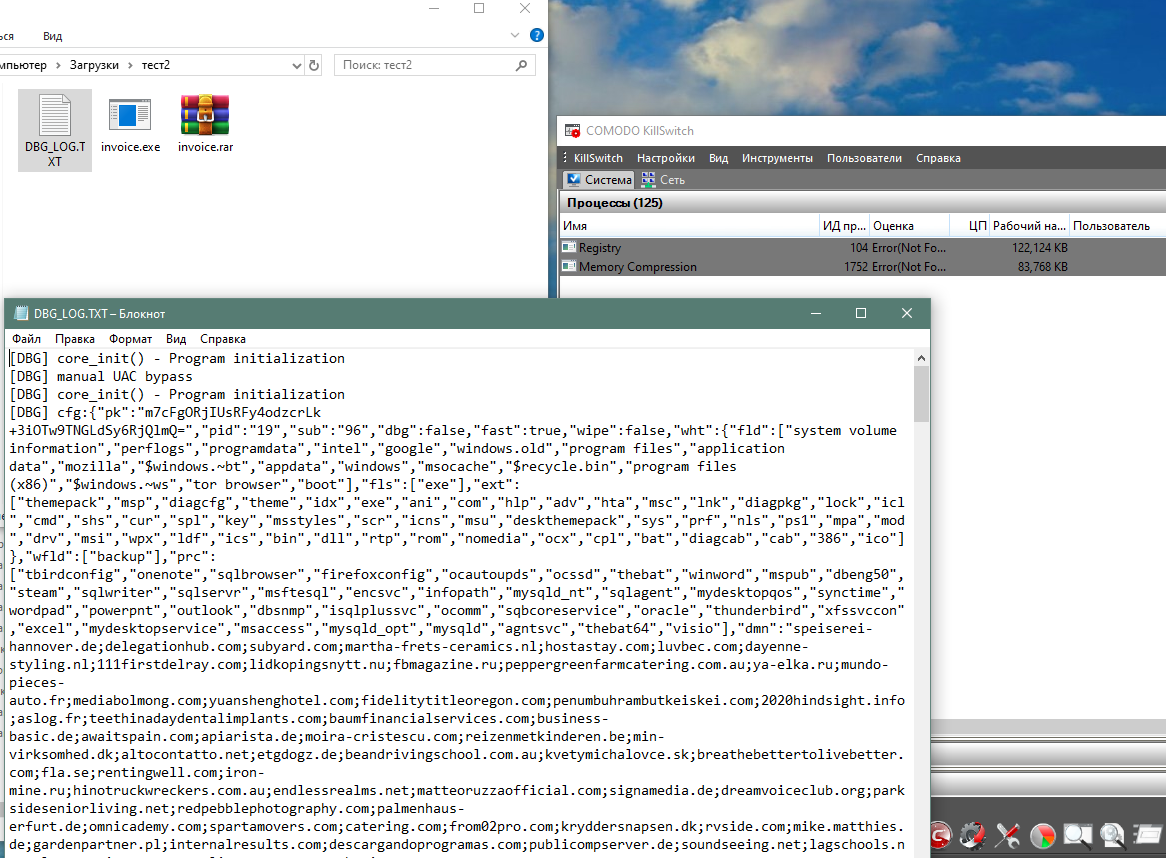Click тест2 in the breadcrumb path
This screenshot has height=858, width=1166.
point(155,65)
